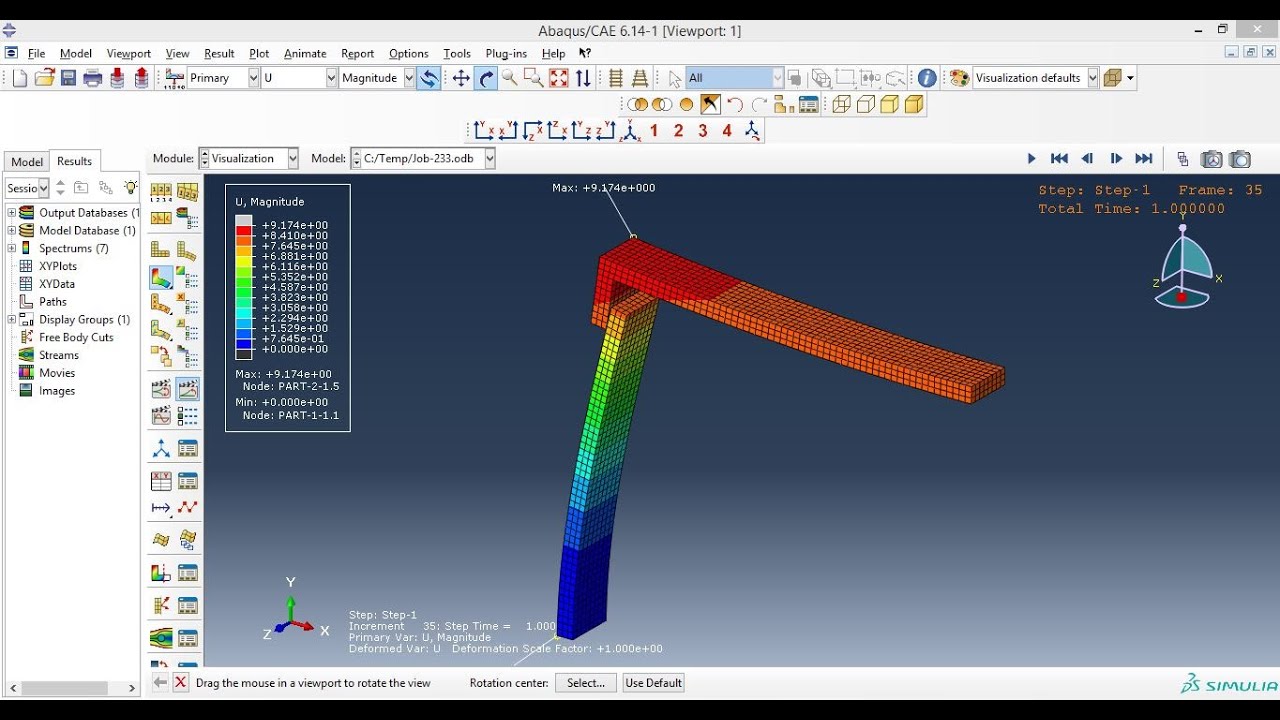
Task: Select the Pan view tool
Action: 461,78
